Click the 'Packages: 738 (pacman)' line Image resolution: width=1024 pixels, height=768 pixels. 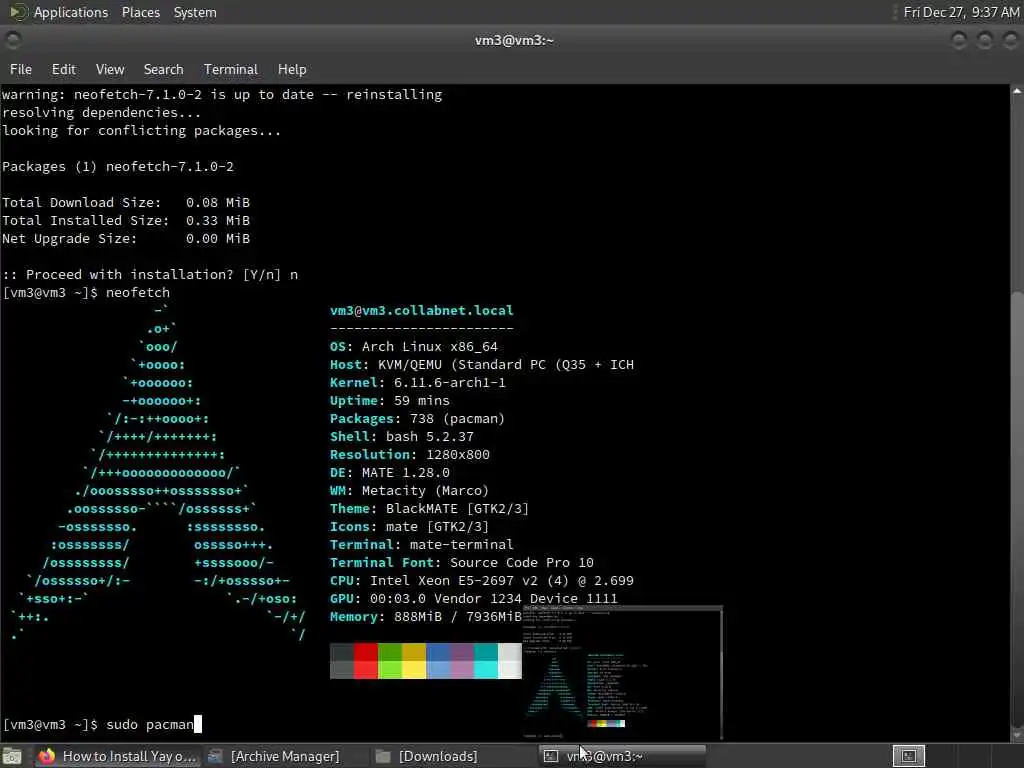coord(417,419)
